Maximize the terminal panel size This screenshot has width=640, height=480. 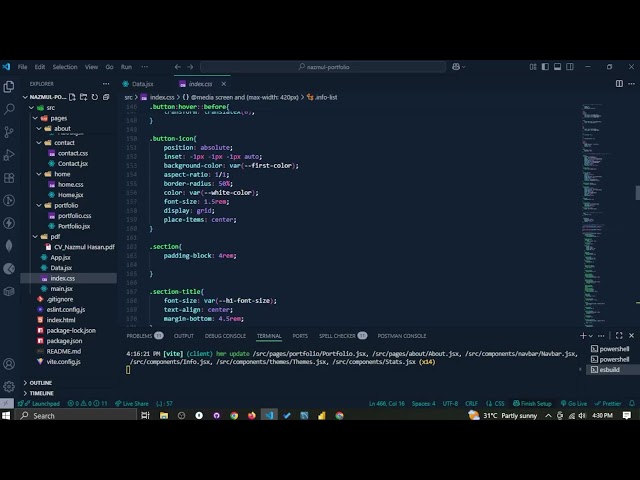[x=619, y=336]
